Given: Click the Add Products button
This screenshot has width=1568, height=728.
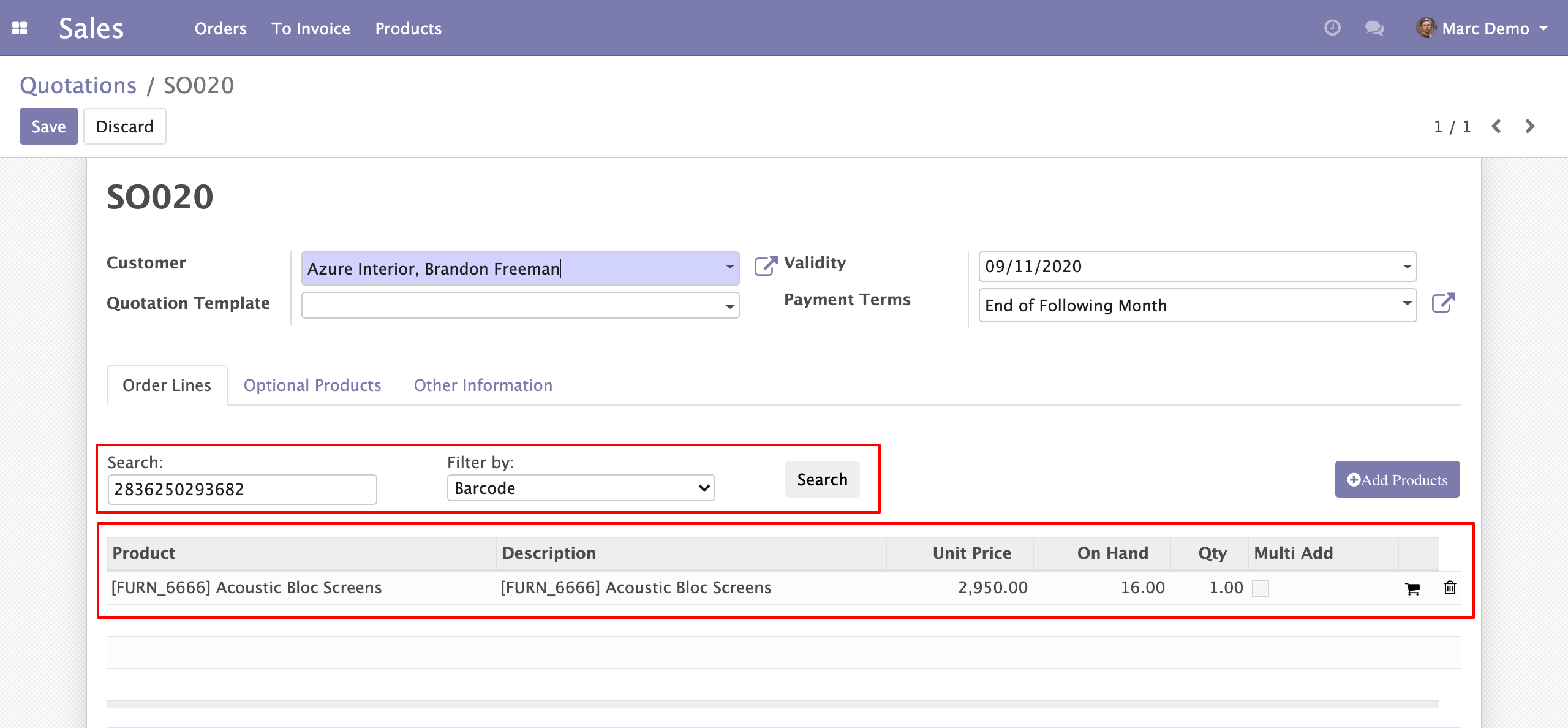Looking at the screenshot, I should pyautogui.click(x=1397, y=479).
